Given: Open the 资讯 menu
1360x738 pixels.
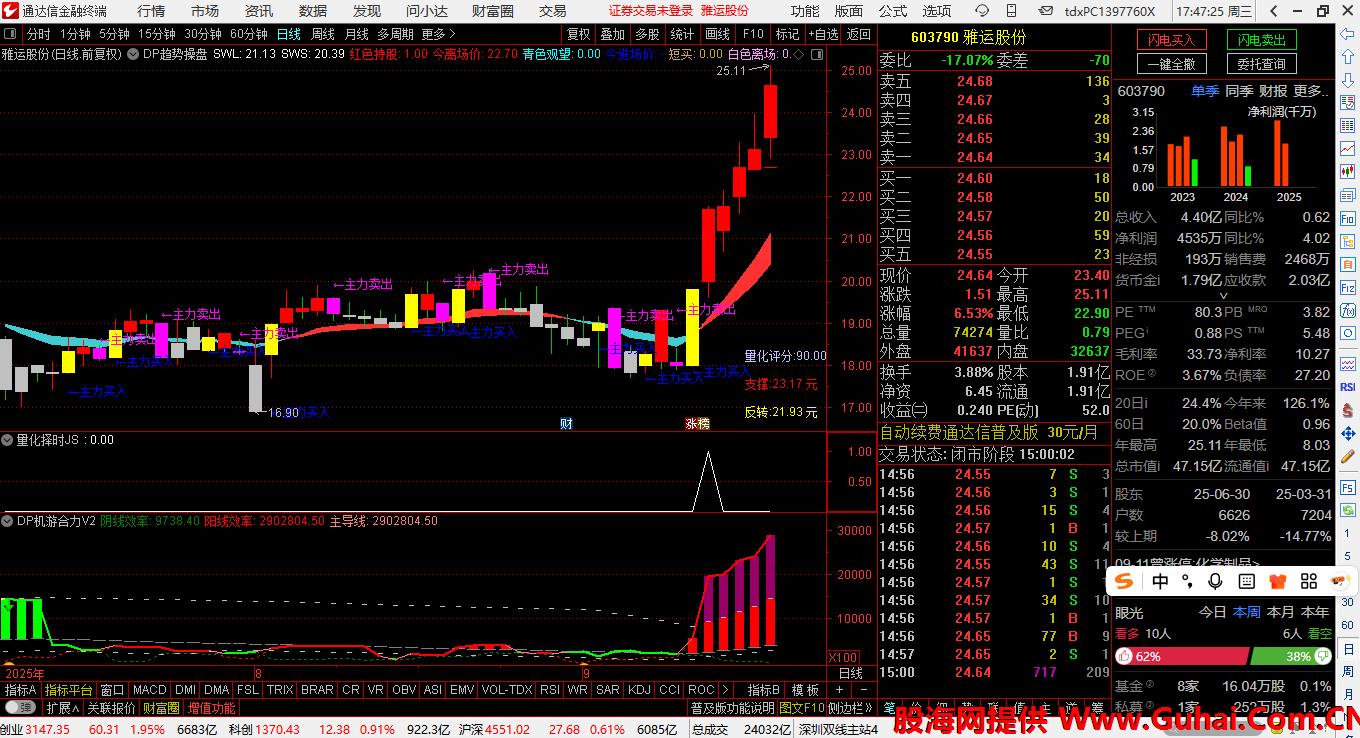Looking at the screenshot, I should (x=259, y=11).
